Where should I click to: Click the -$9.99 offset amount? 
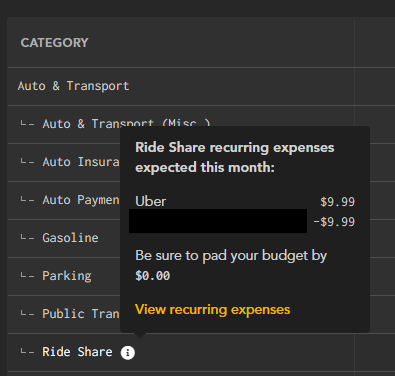pos(334,222)
